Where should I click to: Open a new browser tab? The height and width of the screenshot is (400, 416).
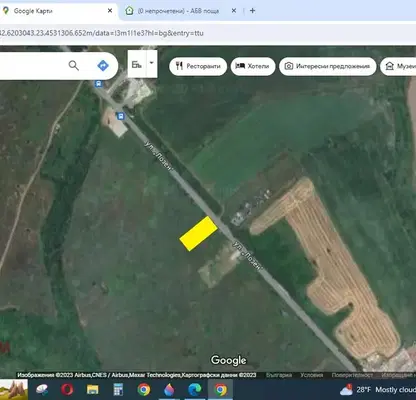(253, 11)
